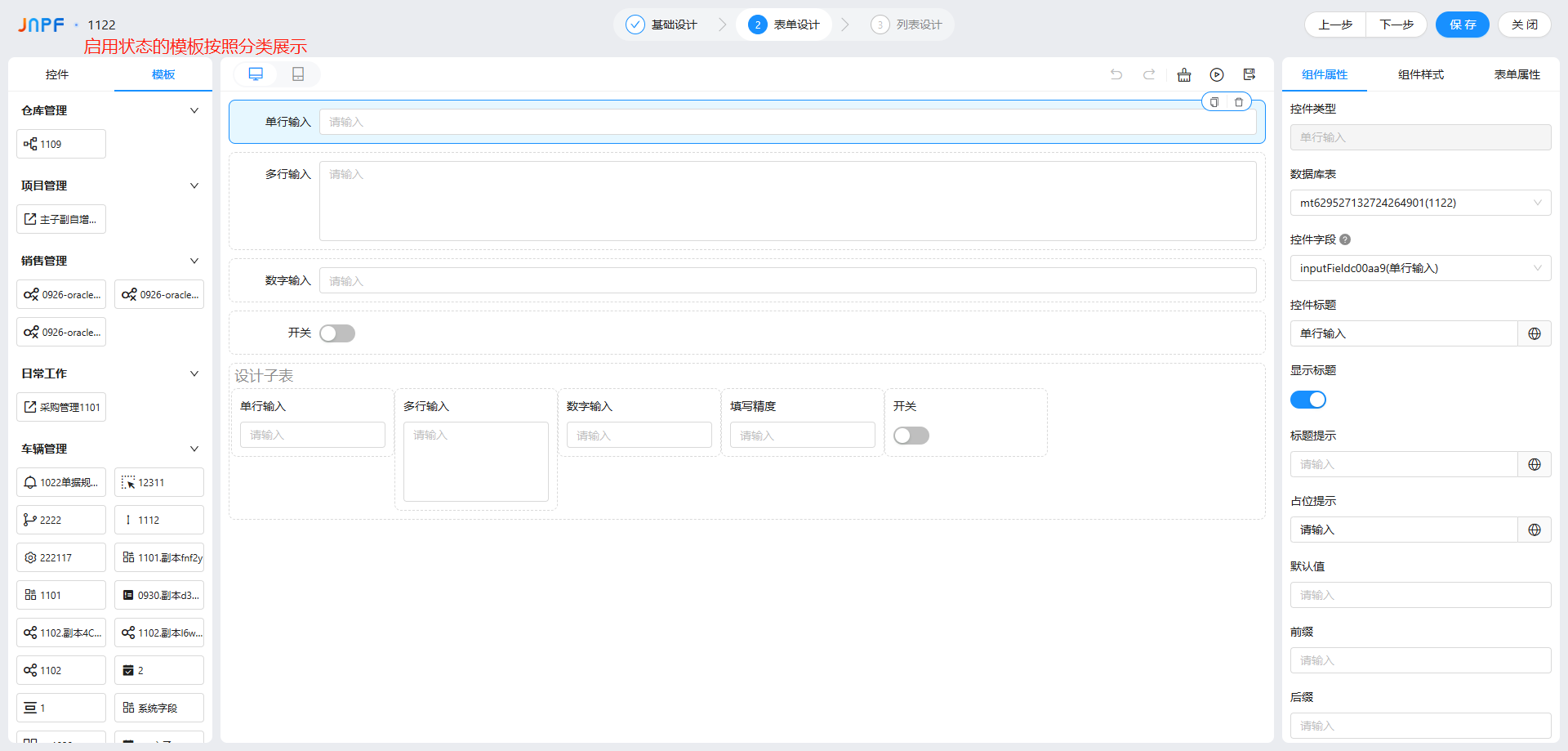Click help icon next to 控件字段
The image size is (1568, 751).
(x=1345, y=239)
